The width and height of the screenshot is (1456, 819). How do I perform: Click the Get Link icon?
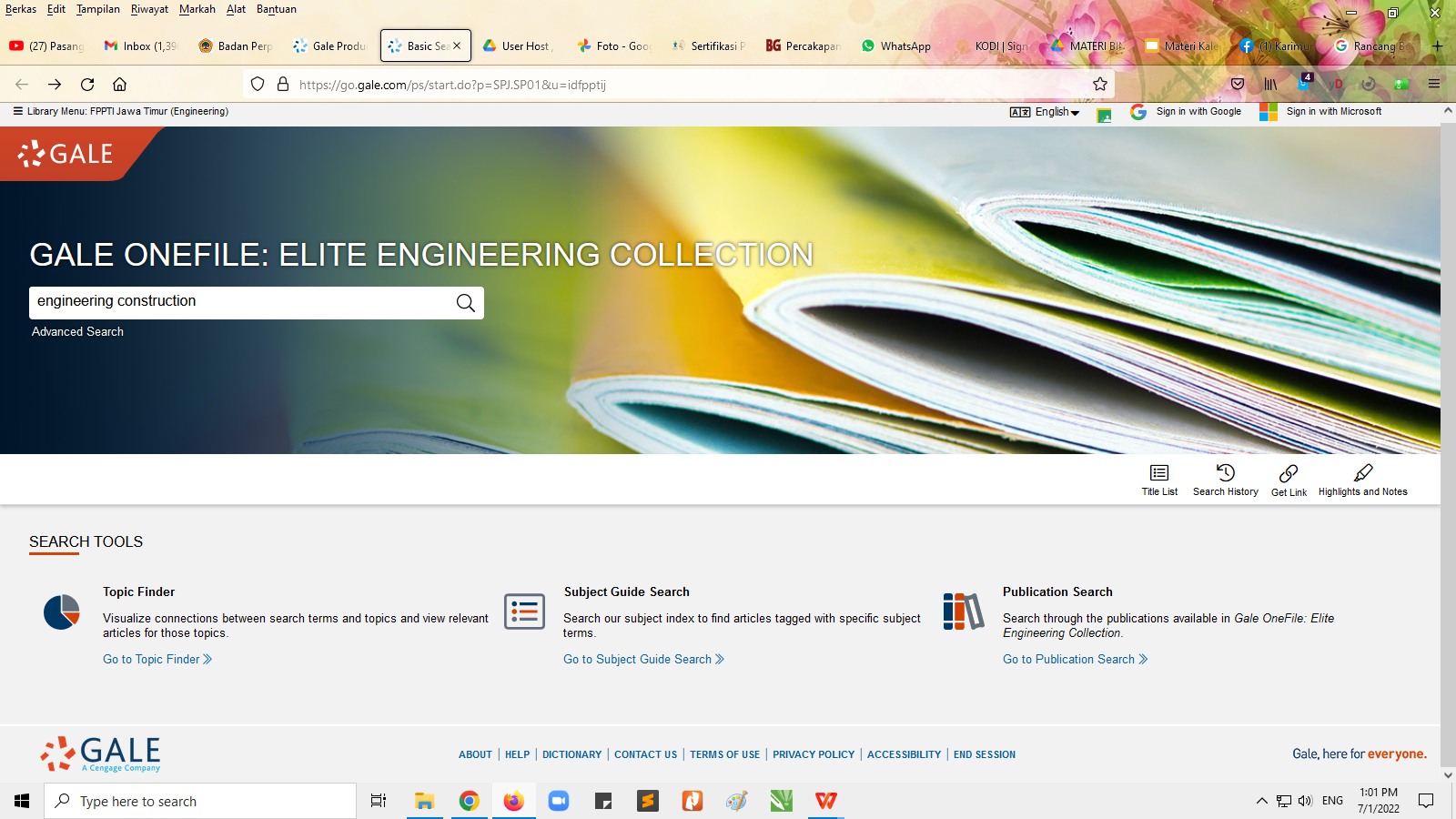[x=1289, y=473]
